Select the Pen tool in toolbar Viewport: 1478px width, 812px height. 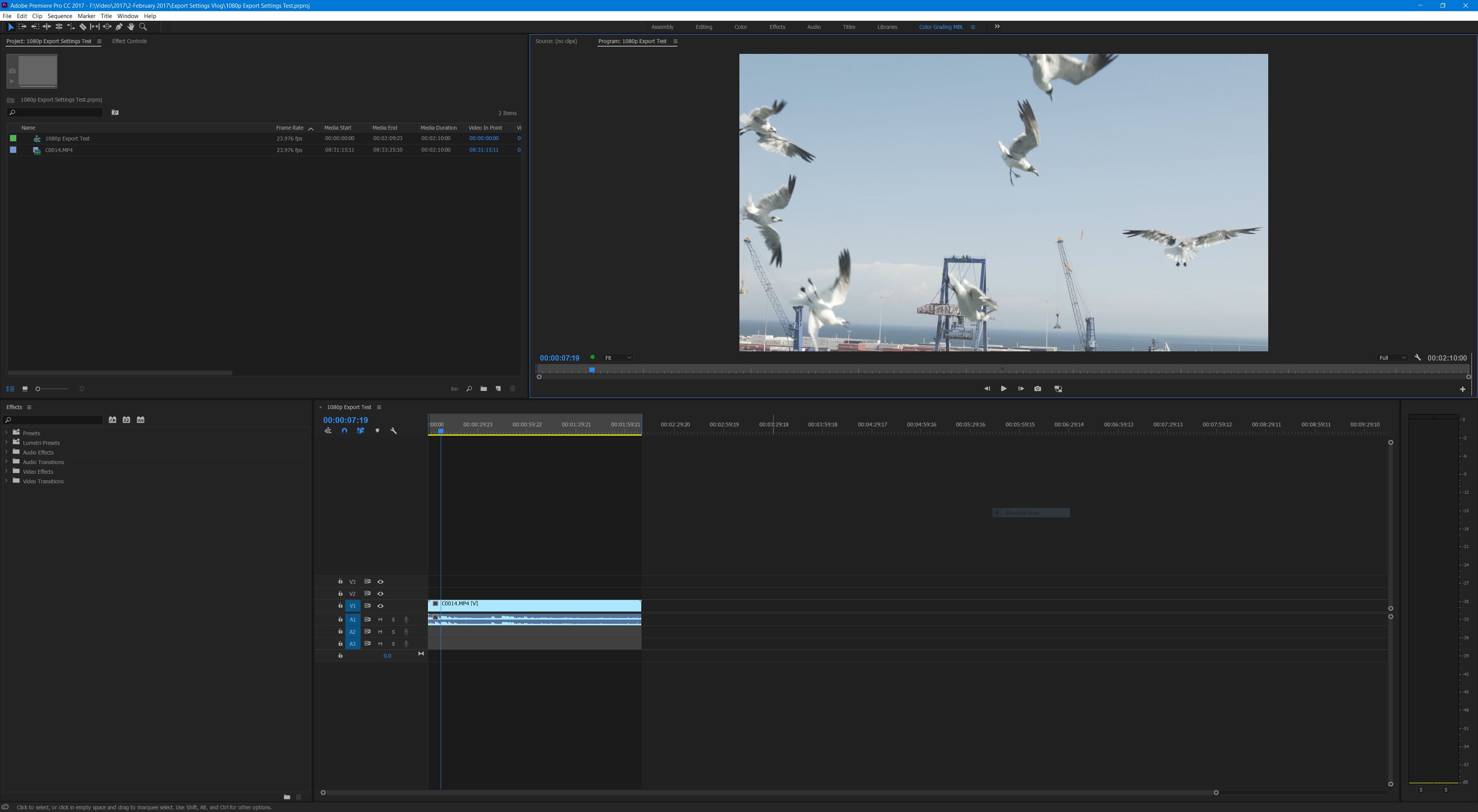tap(119, 27)
